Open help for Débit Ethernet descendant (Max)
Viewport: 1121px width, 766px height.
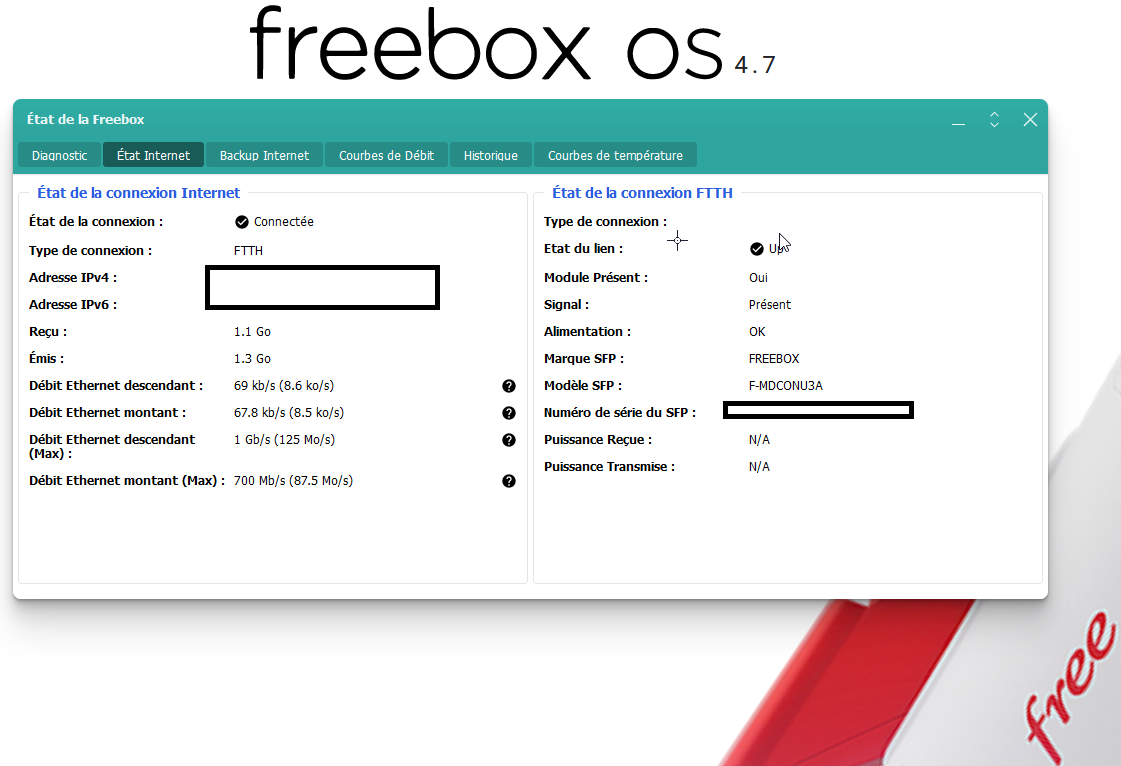(509, 440)
